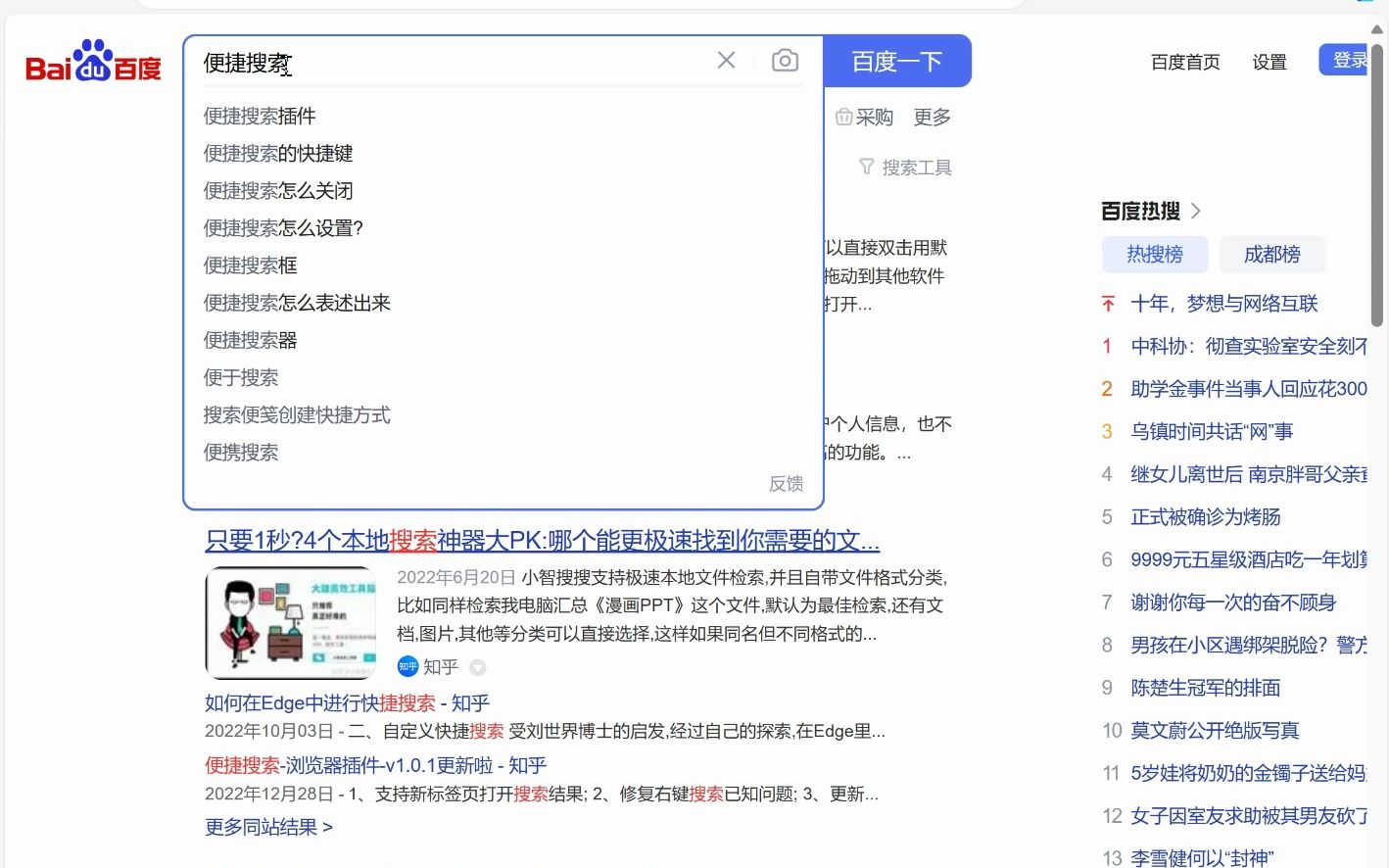Open hot topic 谢谢你每一次的奋不顾身
Image resolution: width=1389 pixels, height=868 pixels.
pyautogui.click(x=1233, y=603)
